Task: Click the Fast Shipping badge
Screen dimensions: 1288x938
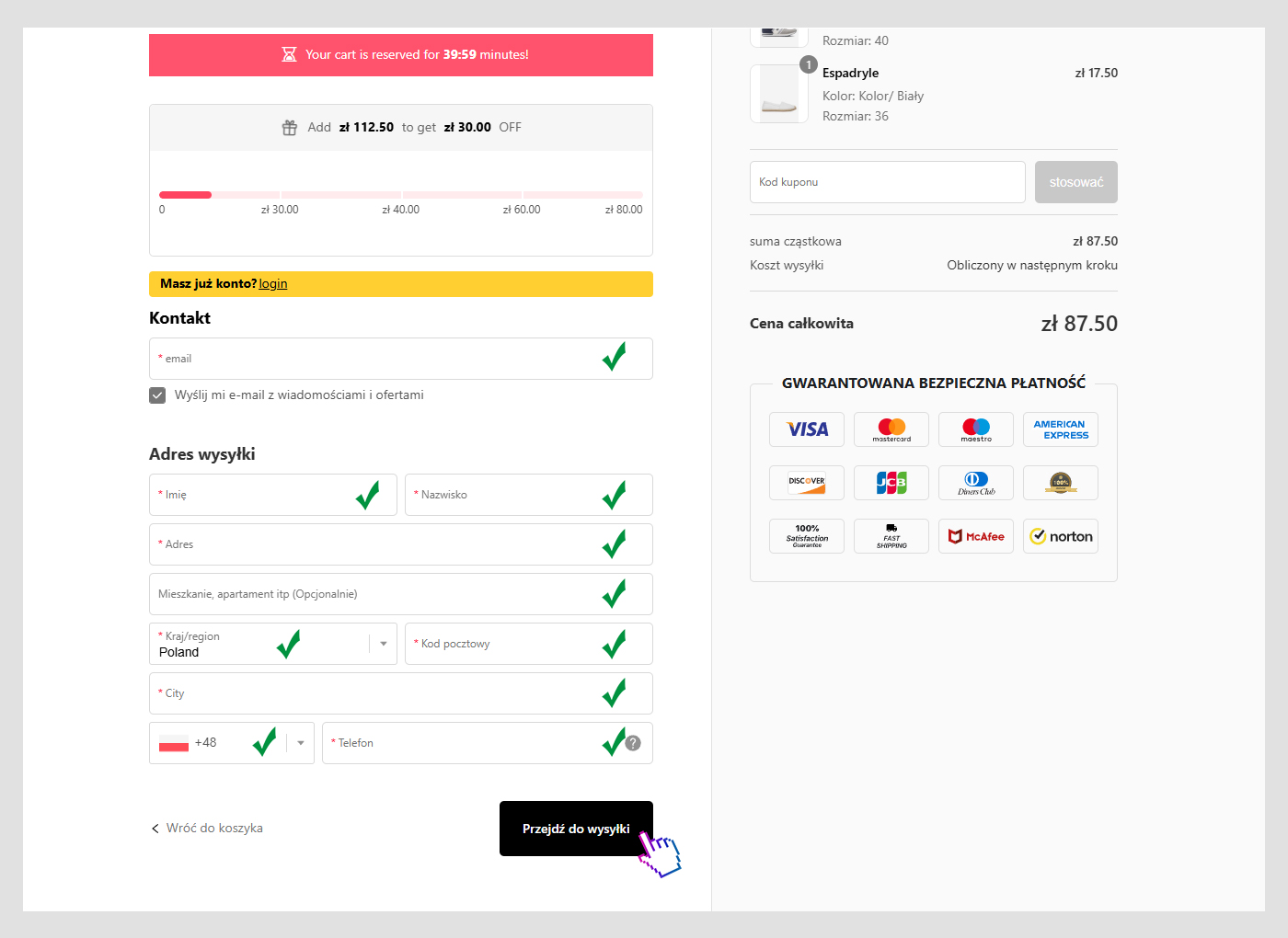Action: (891, 536)
